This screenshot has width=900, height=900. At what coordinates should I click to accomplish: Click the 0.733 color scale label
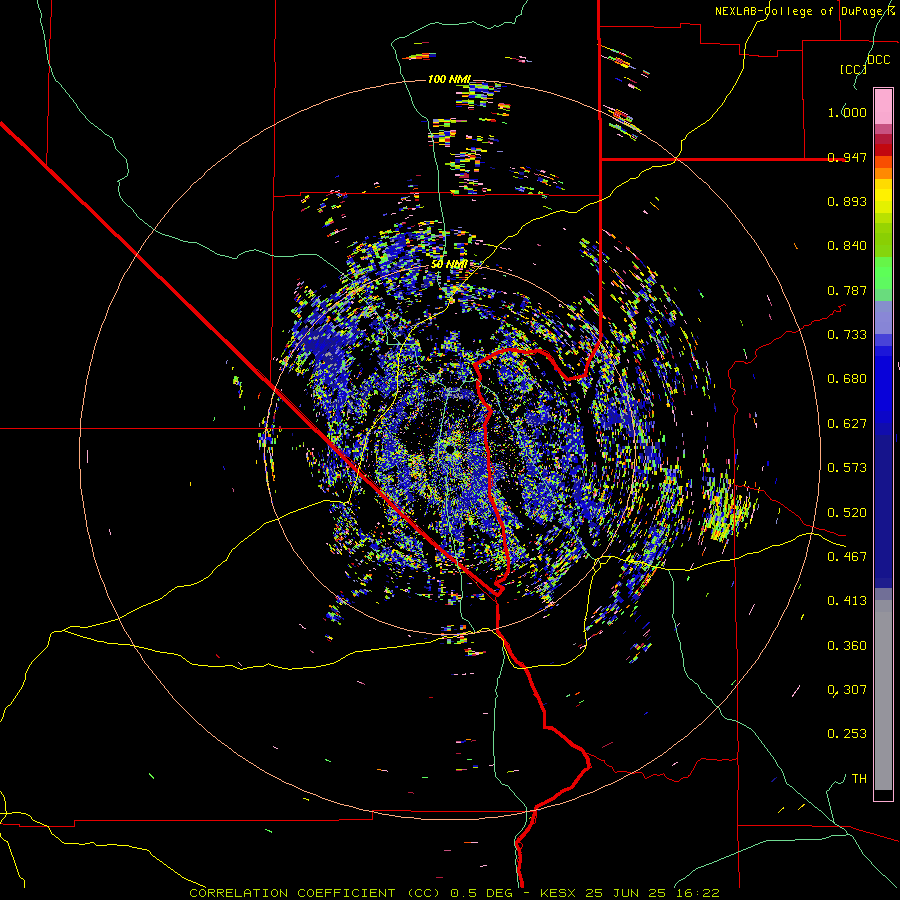pyautogui.click(x=847, y=335)
